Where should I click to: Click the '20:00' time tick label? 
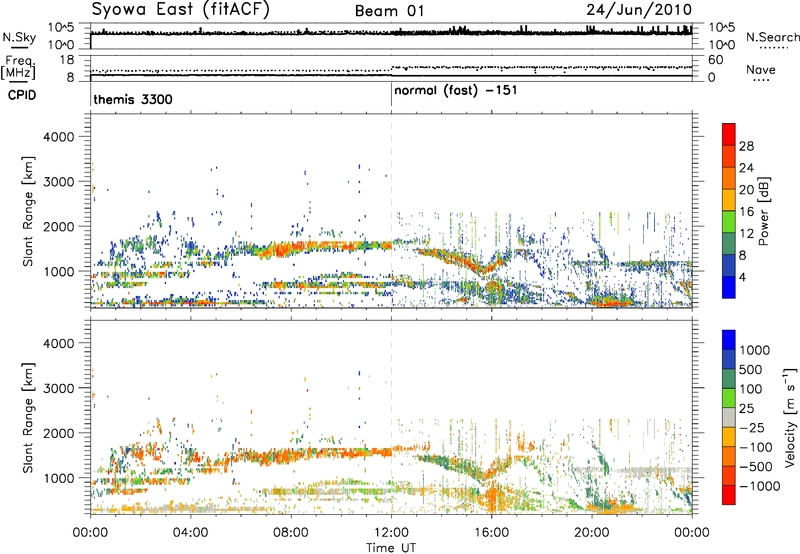(592, 533)
